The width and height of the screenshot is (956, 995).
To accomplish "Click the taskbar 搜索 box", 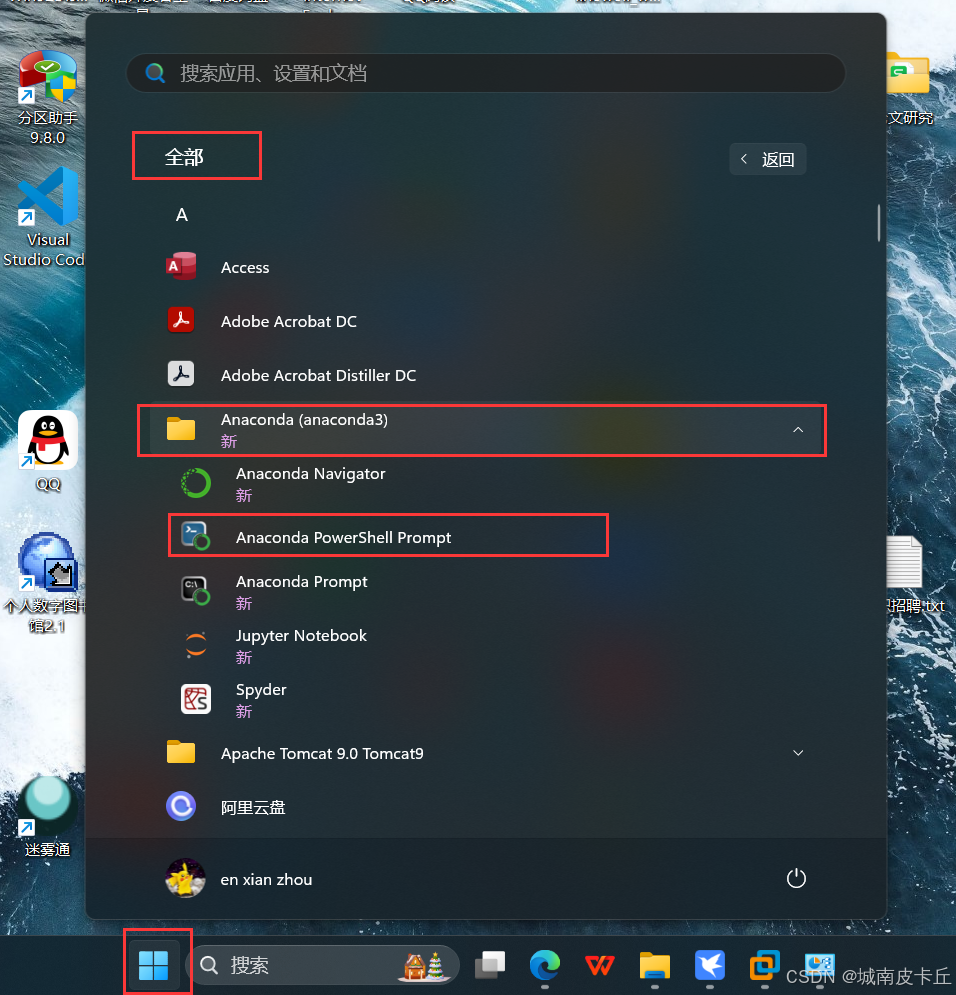I will pyautogui.click(x=322, y=965).
